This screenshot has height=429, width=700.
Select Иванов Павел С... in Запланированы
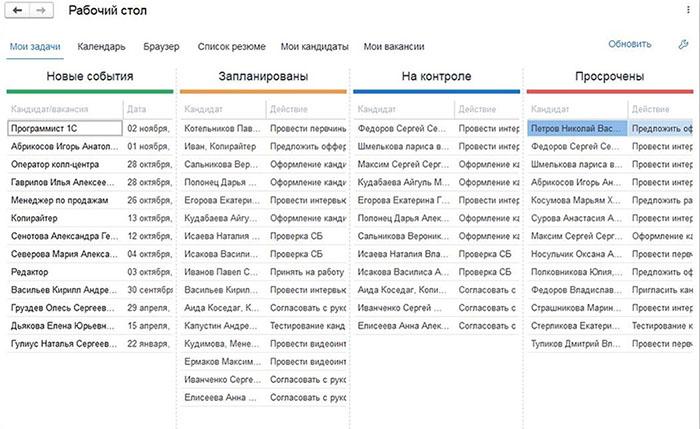click(x=263, y=272)
